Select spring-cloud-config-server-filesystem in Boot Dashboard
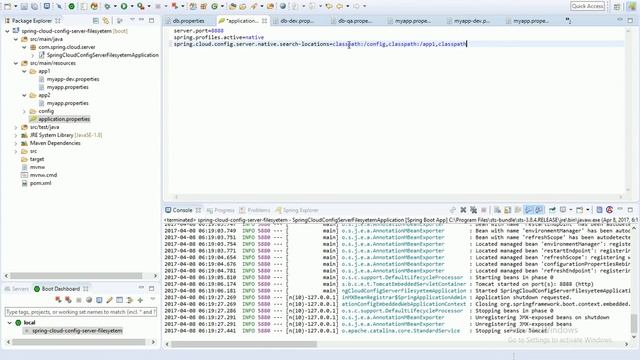This screenshot has height=360, width=640. click(77, 331)
